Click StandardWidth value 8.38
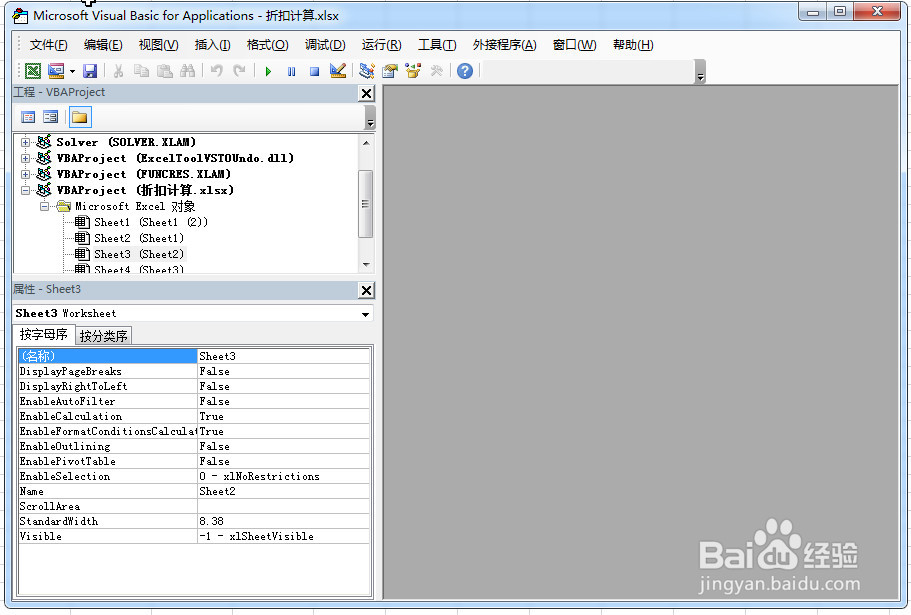 pos(284,521)
